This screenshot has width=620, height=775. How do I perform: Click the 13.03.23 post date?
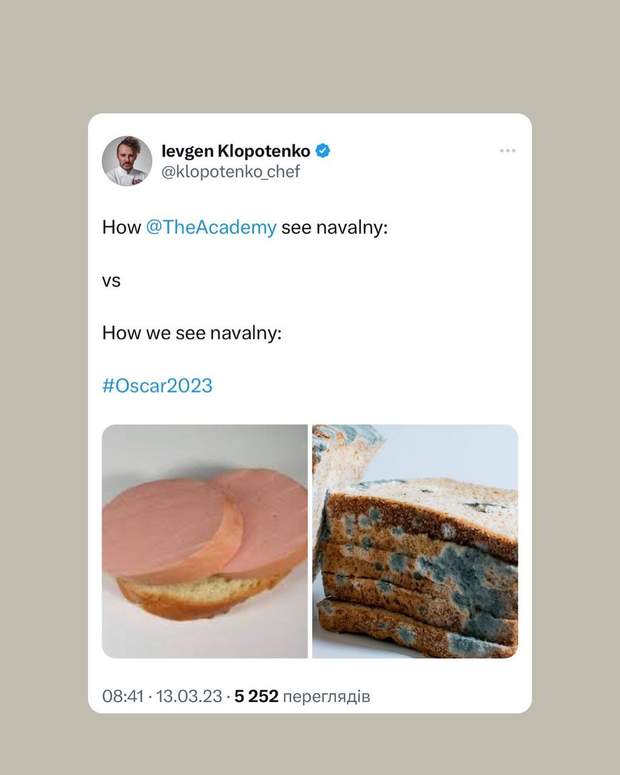coord(190,696)
